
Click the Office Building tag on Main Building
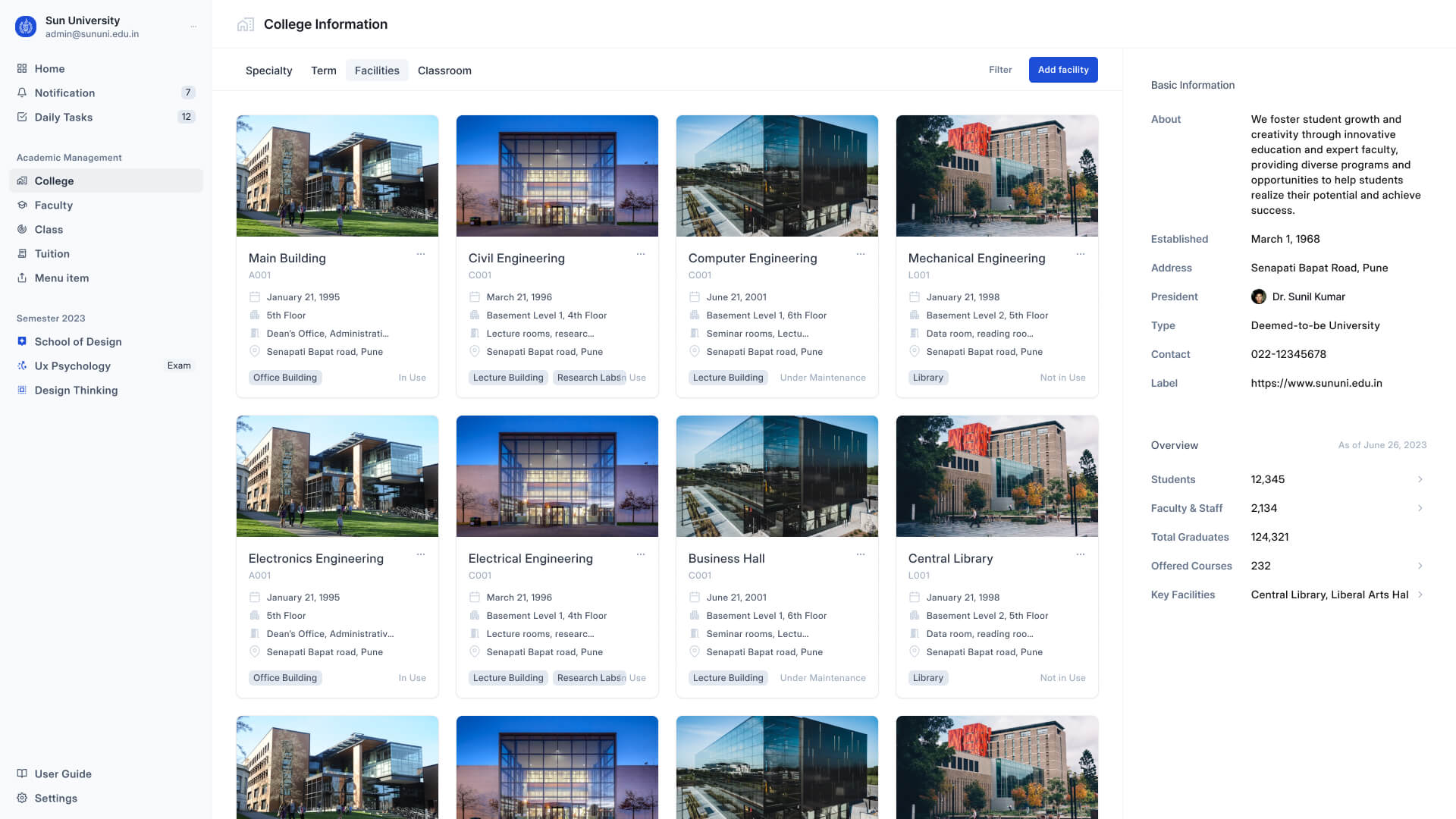(285, 378)
